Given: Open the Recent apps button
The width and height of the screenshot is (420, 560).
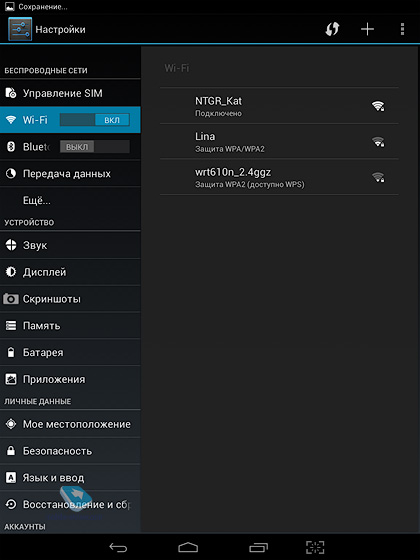Looking at the screenshot, I should tap(258, 547).
